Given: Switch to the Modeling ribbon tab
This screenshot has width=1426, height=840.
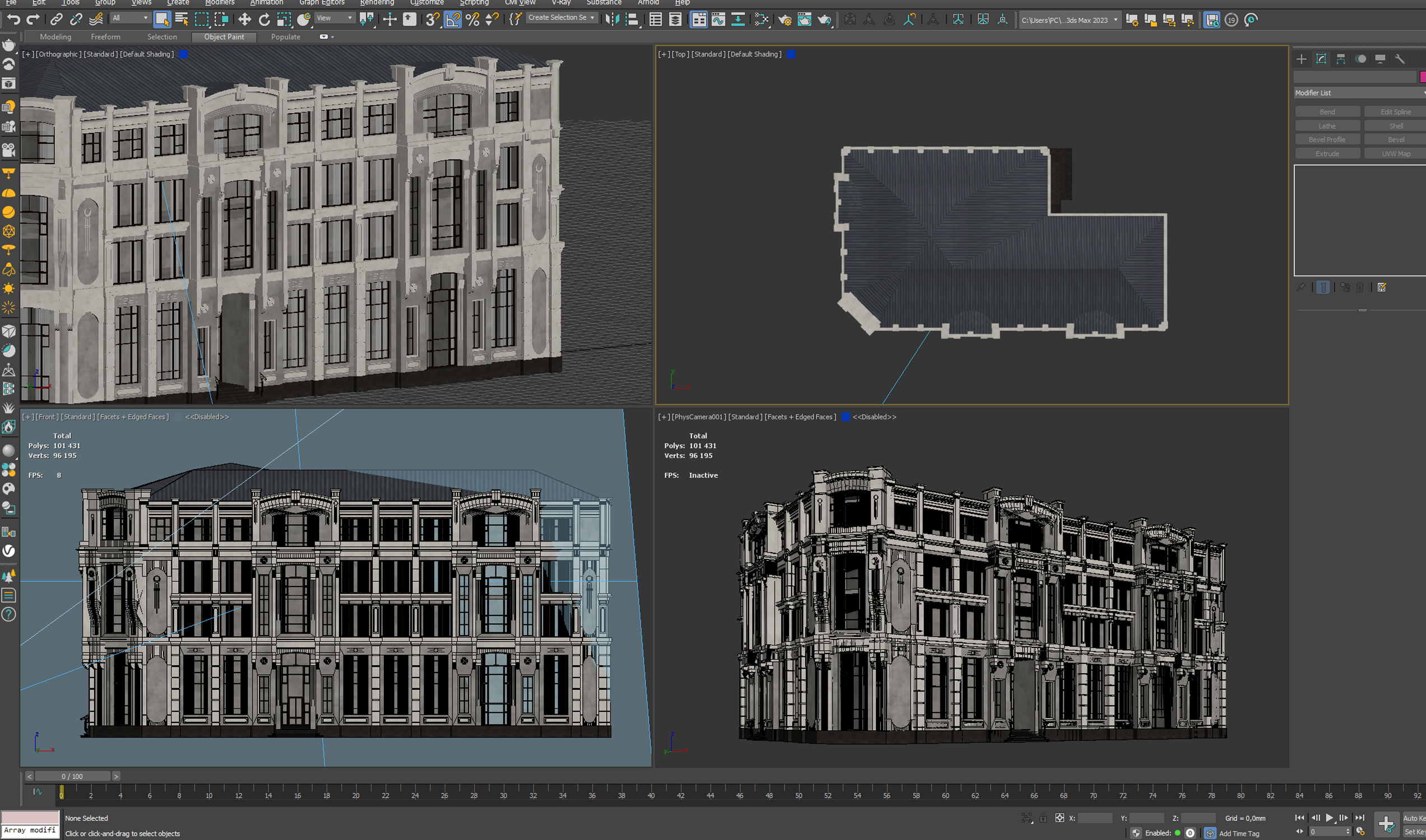Looking at the screenshot, I should (55, 37).
